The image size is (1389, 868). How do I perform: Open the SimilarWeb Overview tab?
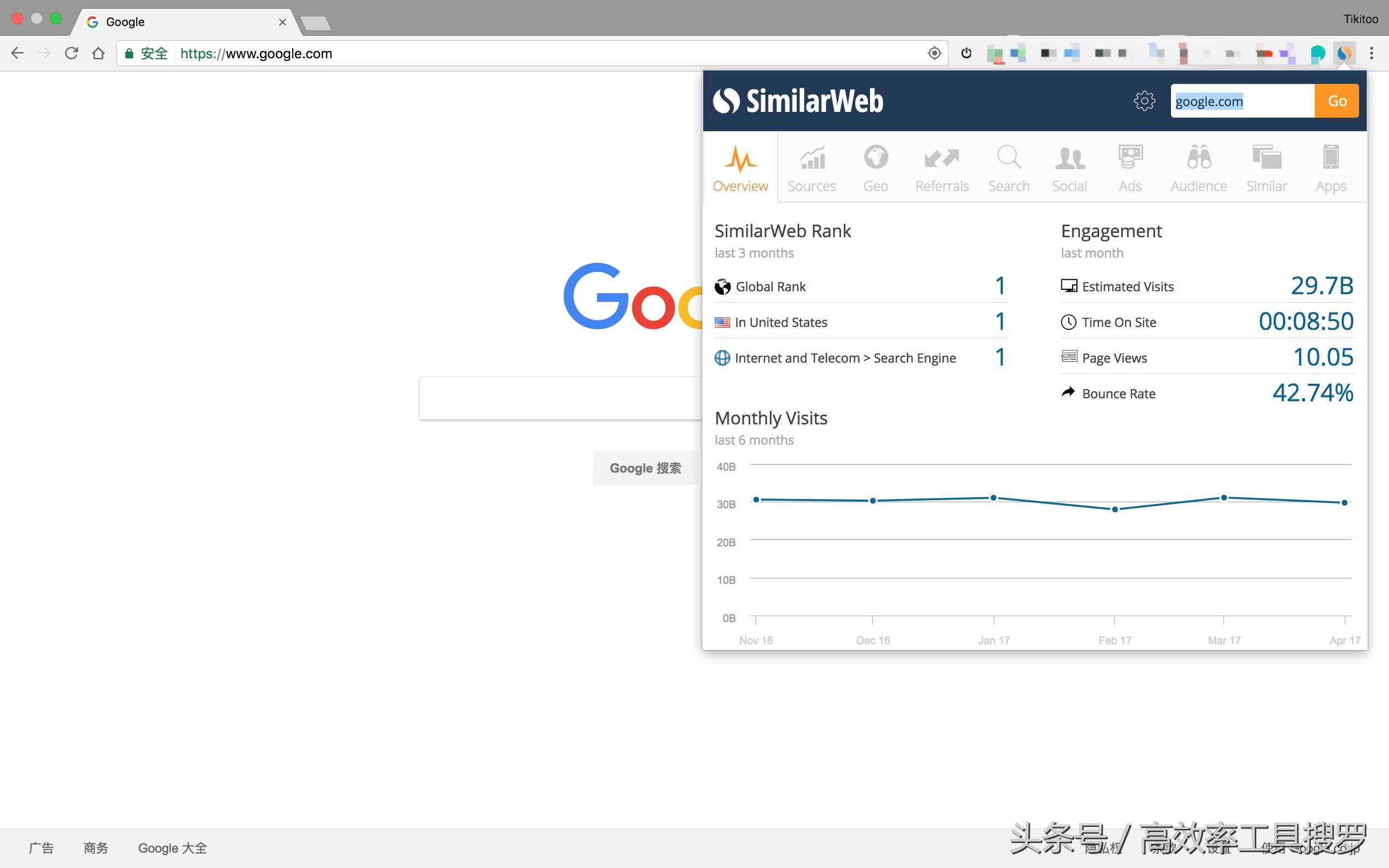coord(740,167)
